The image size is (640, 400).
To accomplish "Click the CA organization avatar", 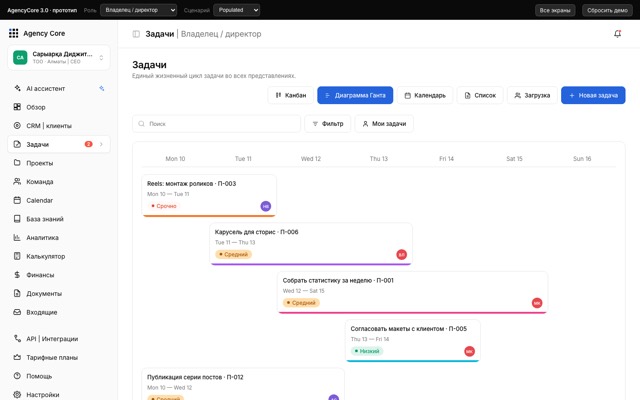I will point(20,58).
